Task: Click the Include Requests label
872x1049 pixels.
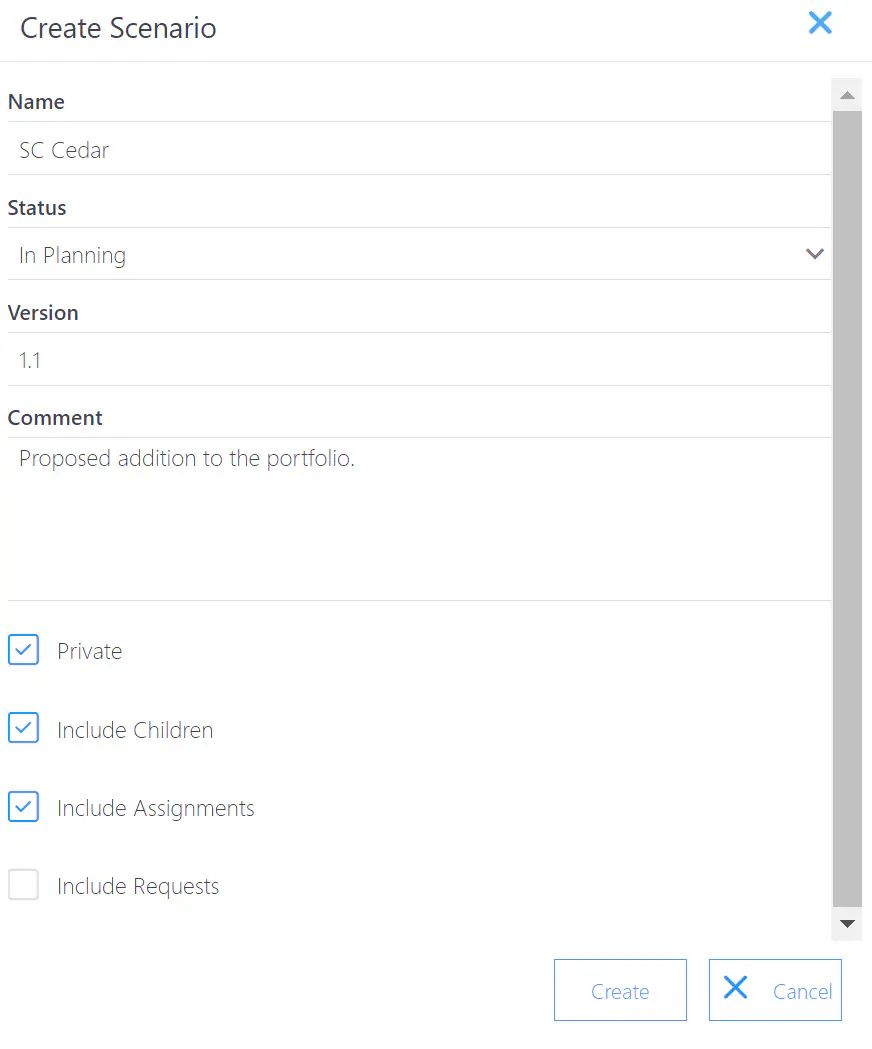Action: 138,886
